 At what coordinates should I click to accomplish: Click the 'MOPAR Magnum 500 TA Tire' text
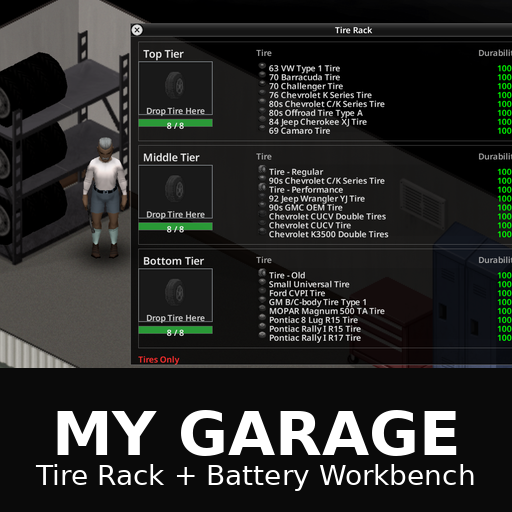(x=327, y=311)
